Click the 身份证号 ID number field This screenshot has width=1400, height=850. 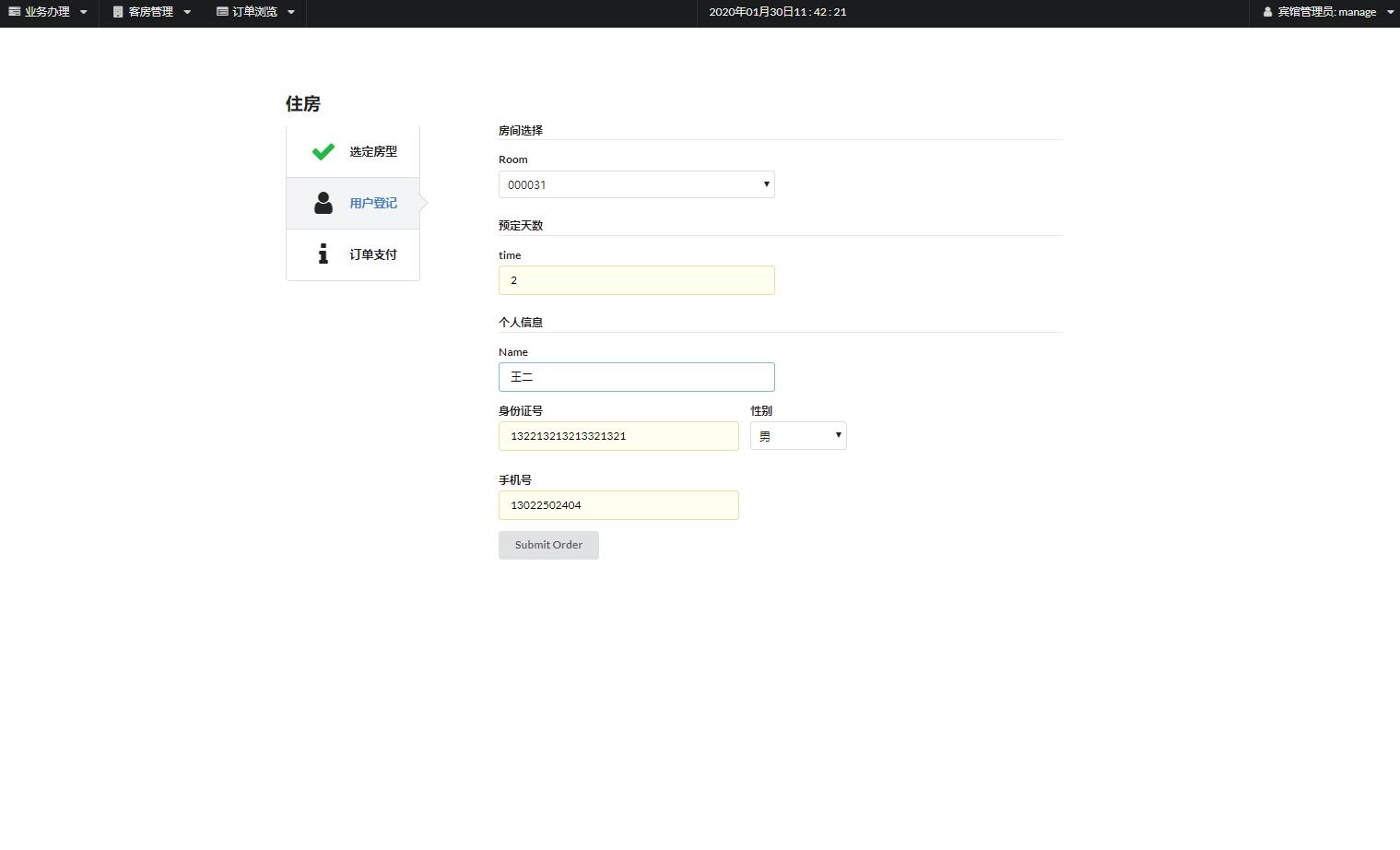(618, 436)
